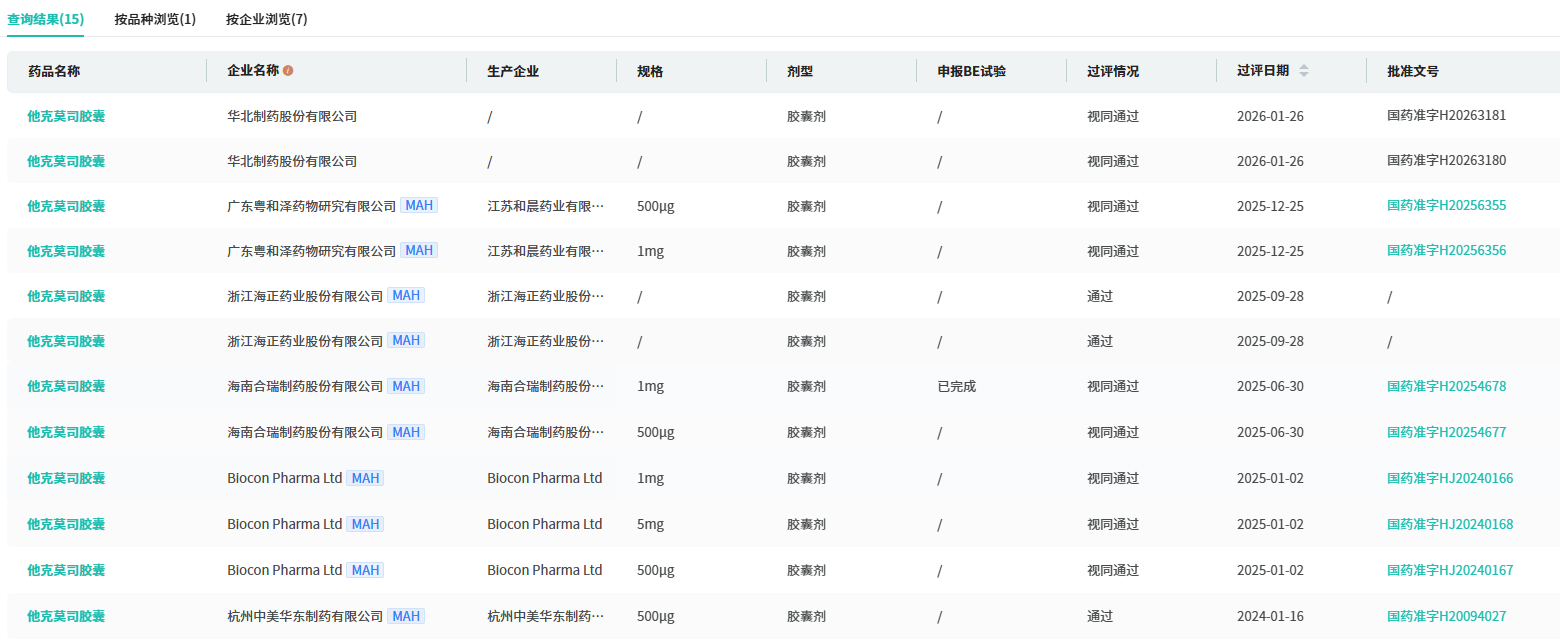Sort by 过评日期 using the sort arrows

tap(1303, 71)
